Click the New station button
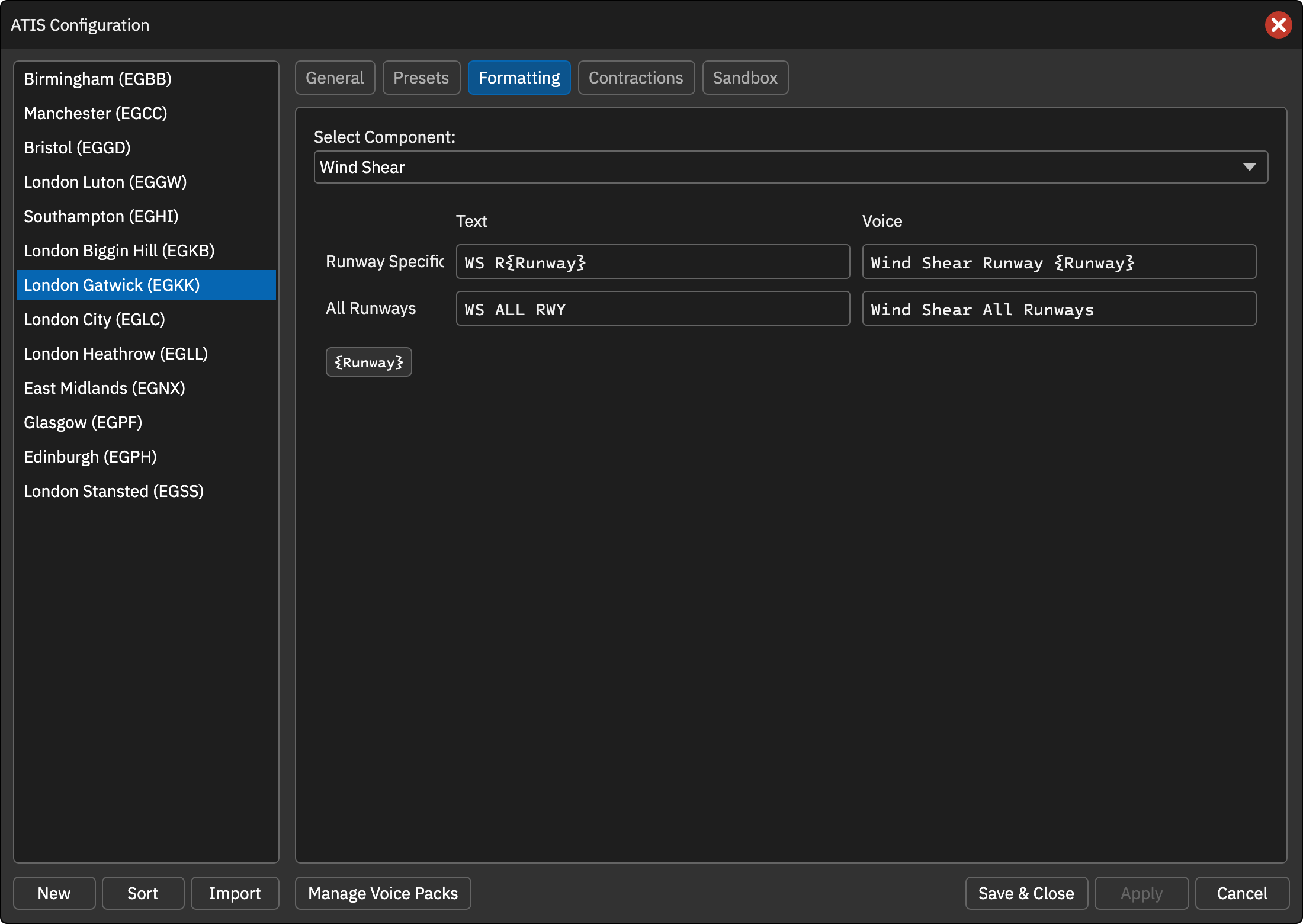This screenshot has height=924, width=1303. [x=54, y=893]
